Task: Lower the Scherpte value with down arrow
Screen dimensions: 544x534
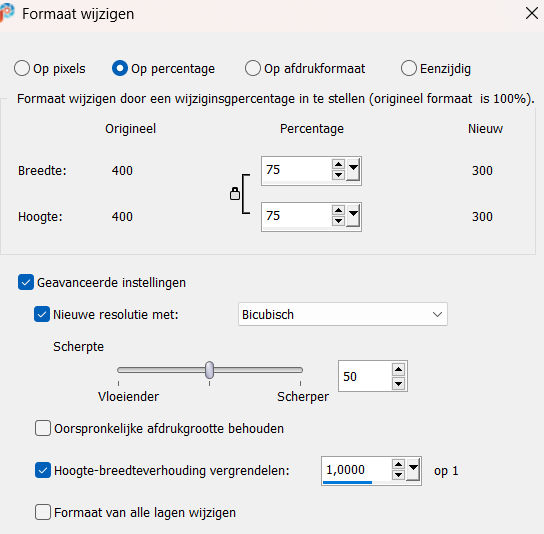Action: [399, 383]
